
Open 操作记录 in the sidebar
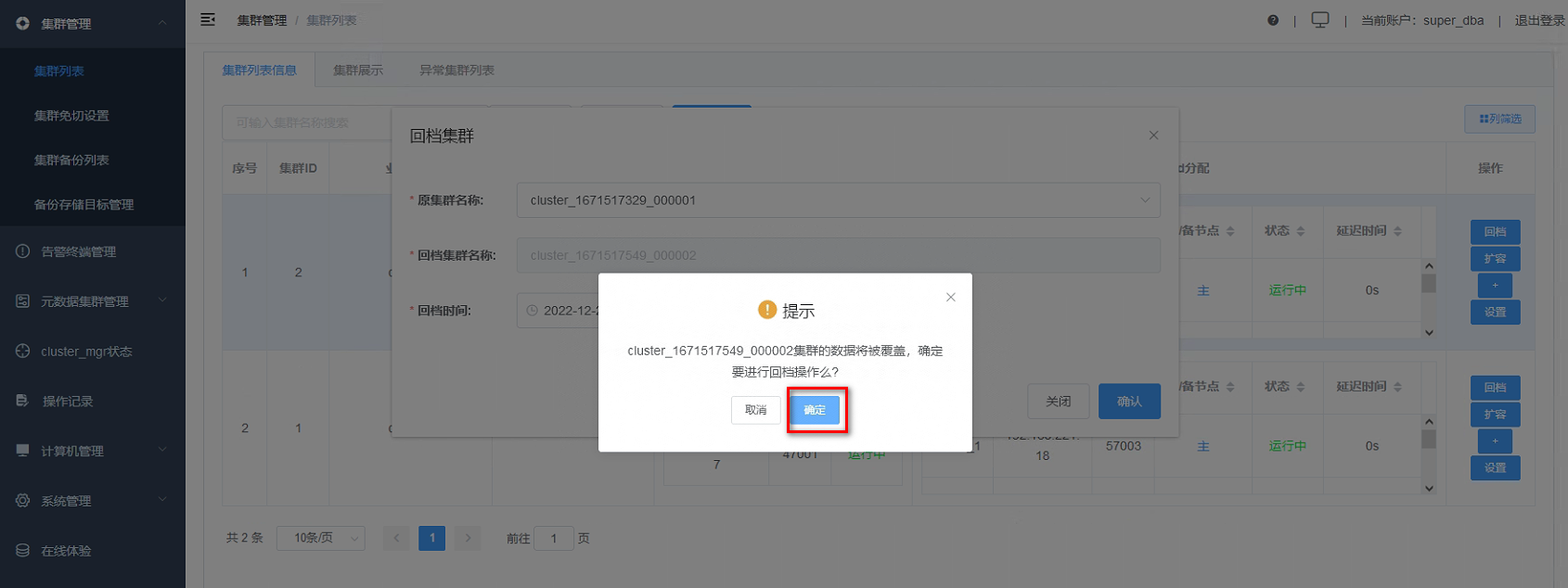pyautogui.click(x=68, y=402)
